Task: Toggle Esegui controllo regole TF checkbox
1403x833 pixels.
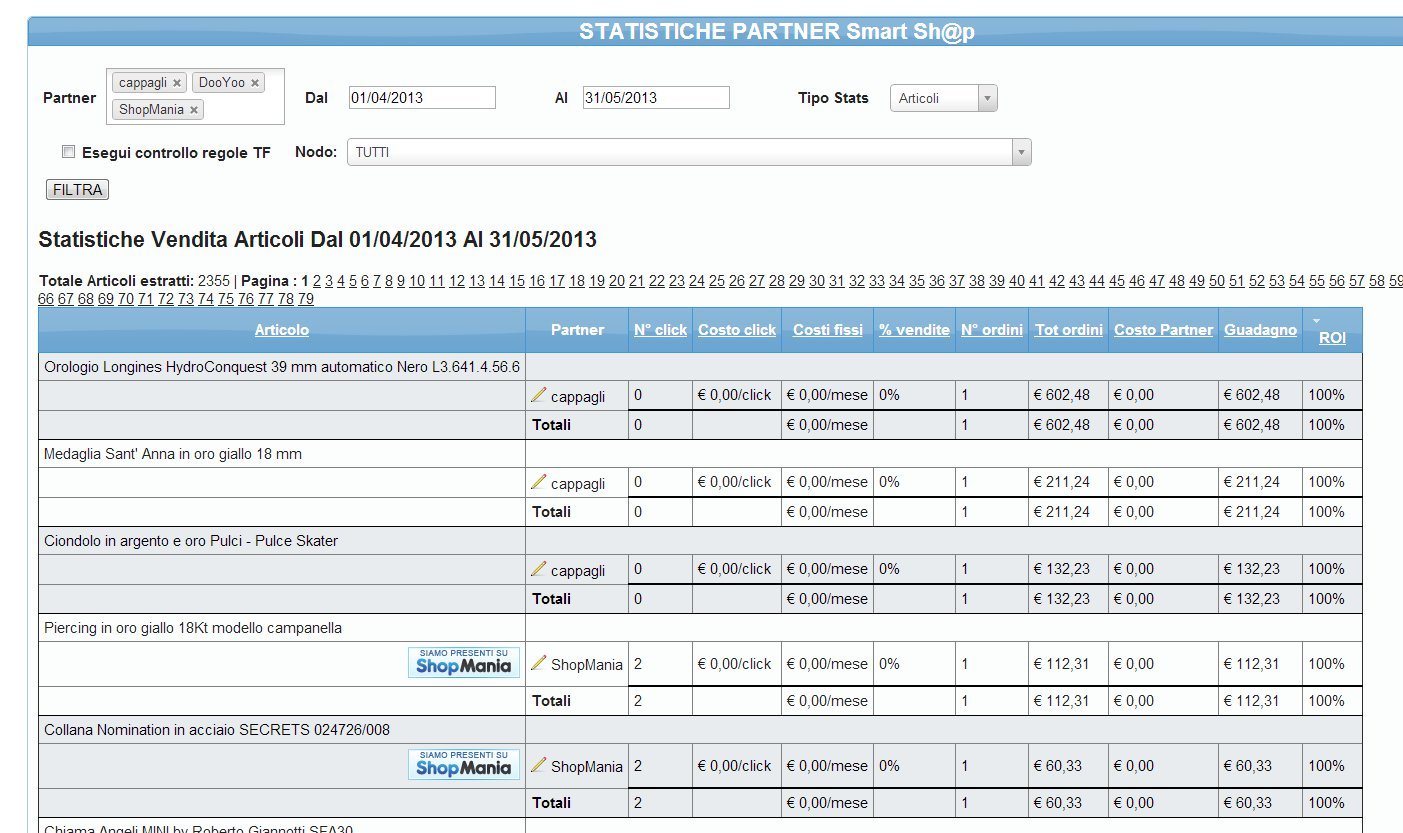Action: [69, 152]
